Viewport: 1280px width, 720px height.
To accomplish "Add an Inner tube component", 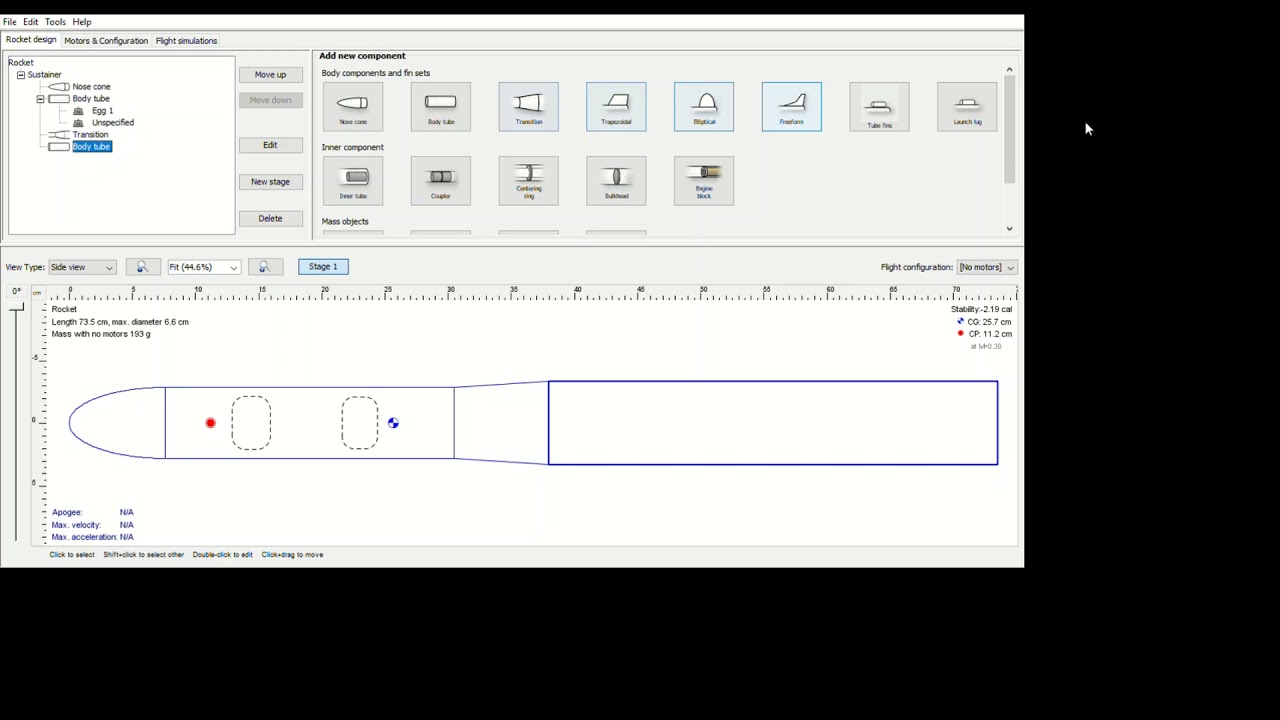I will pos(353,181).
